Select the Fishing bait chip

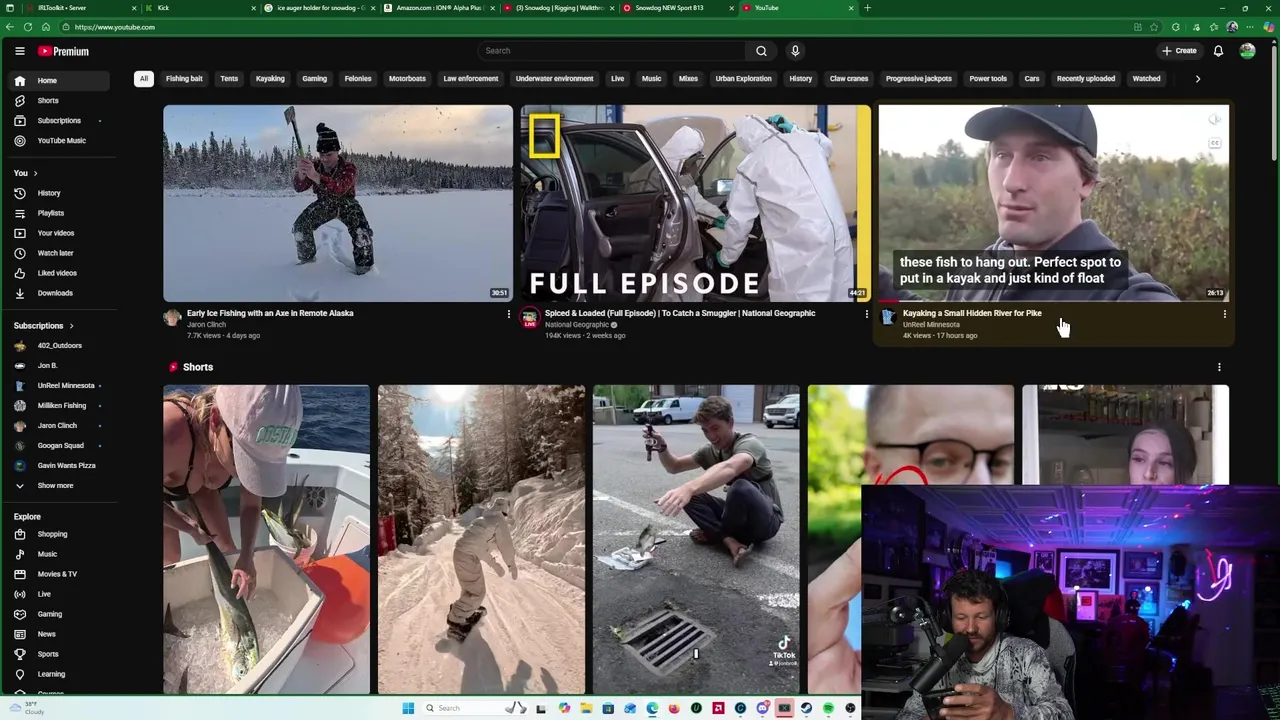click(184, 79)
